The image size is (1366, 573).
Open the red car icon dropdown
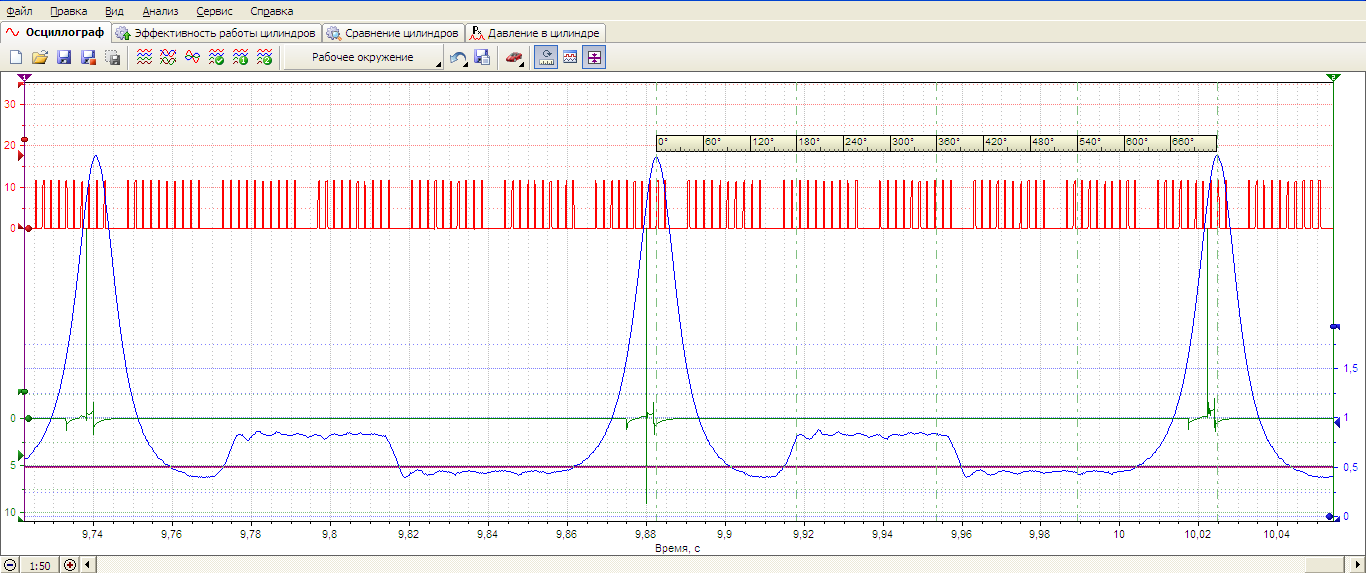514,58
